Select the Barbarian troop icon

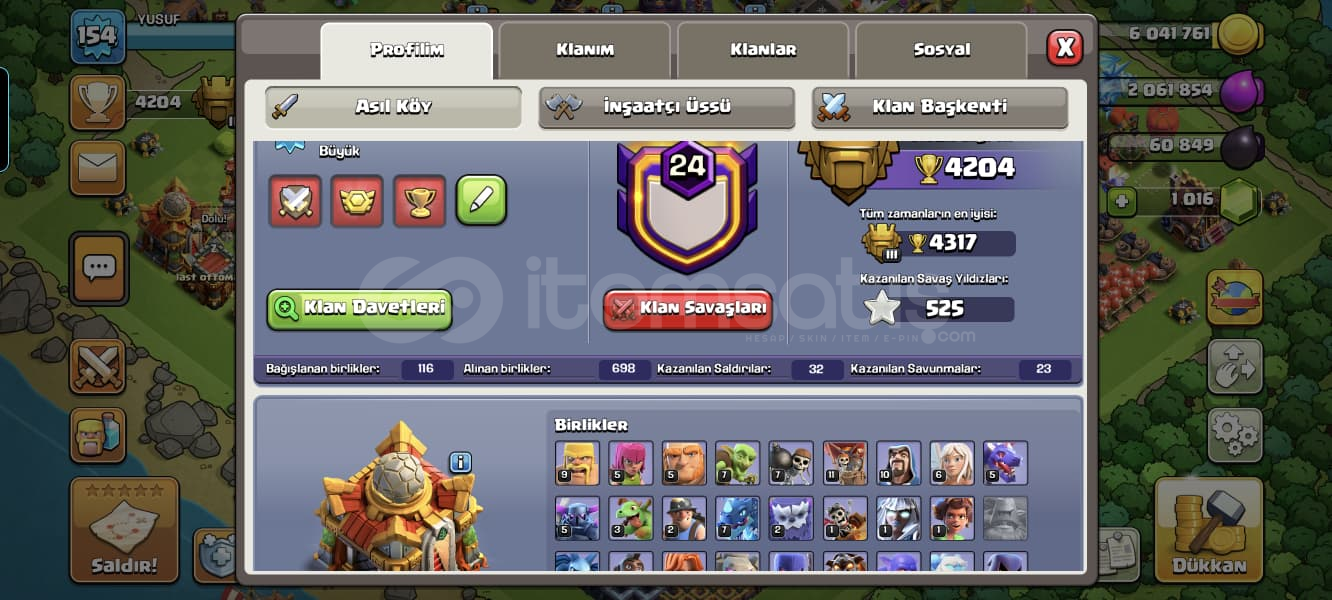577,463
